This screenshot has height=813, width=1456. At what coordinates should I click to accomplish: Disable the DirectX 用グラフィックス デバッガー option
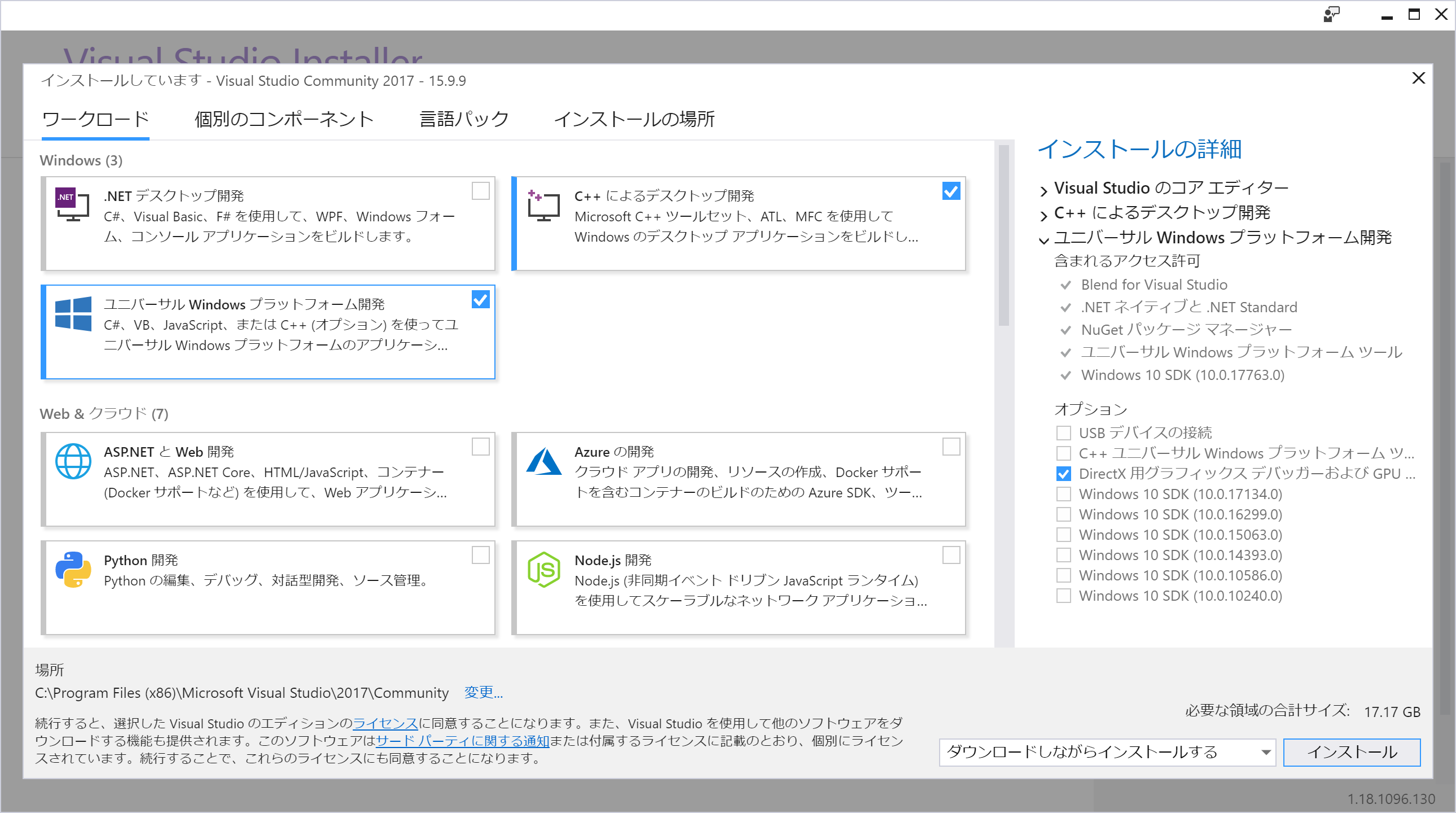click(x=1064, y=474)
